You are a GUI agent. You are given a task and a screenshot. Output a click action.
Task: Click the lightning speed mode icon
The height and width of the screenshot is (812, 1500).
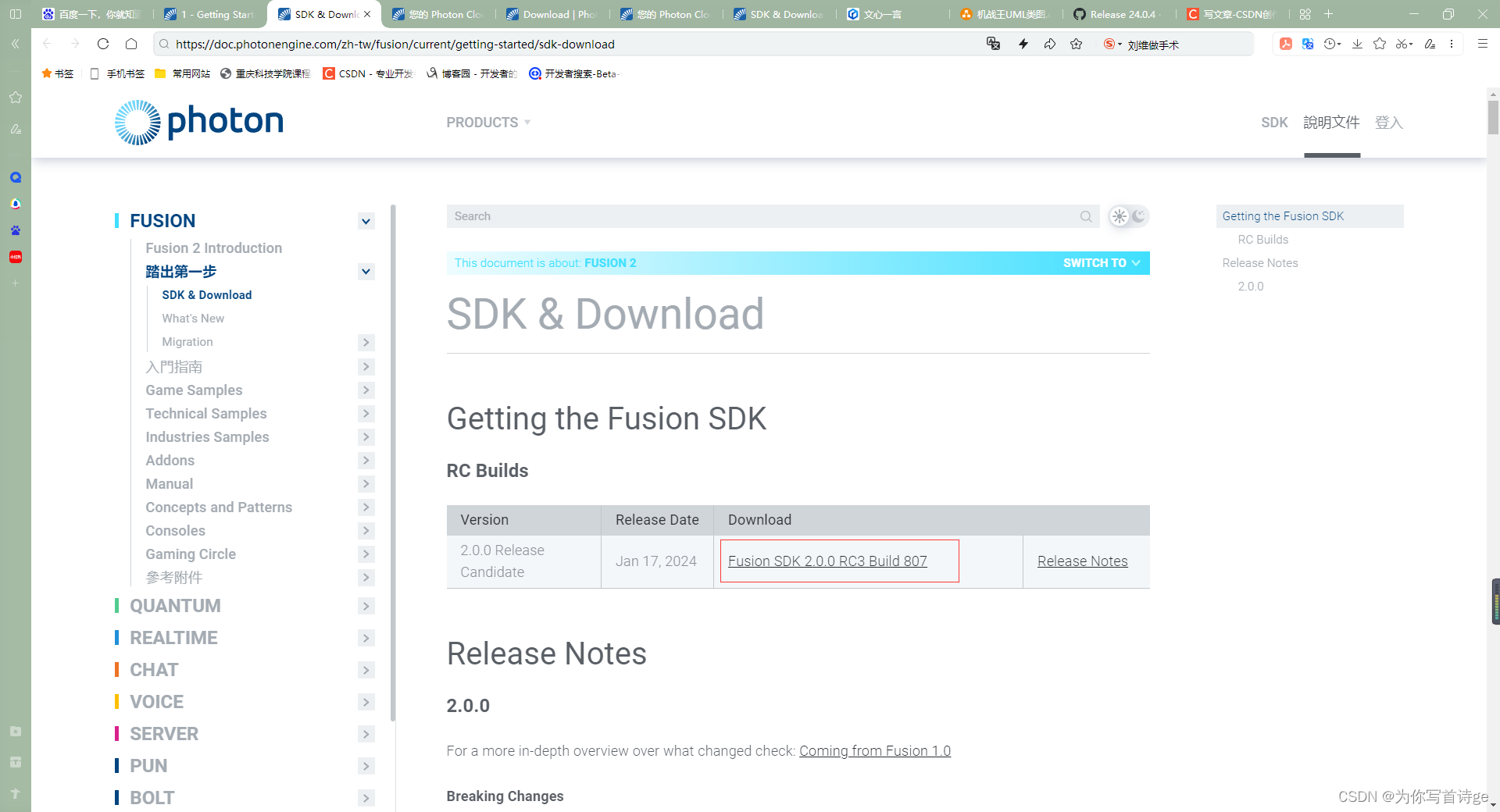(x=1023, y=44)
